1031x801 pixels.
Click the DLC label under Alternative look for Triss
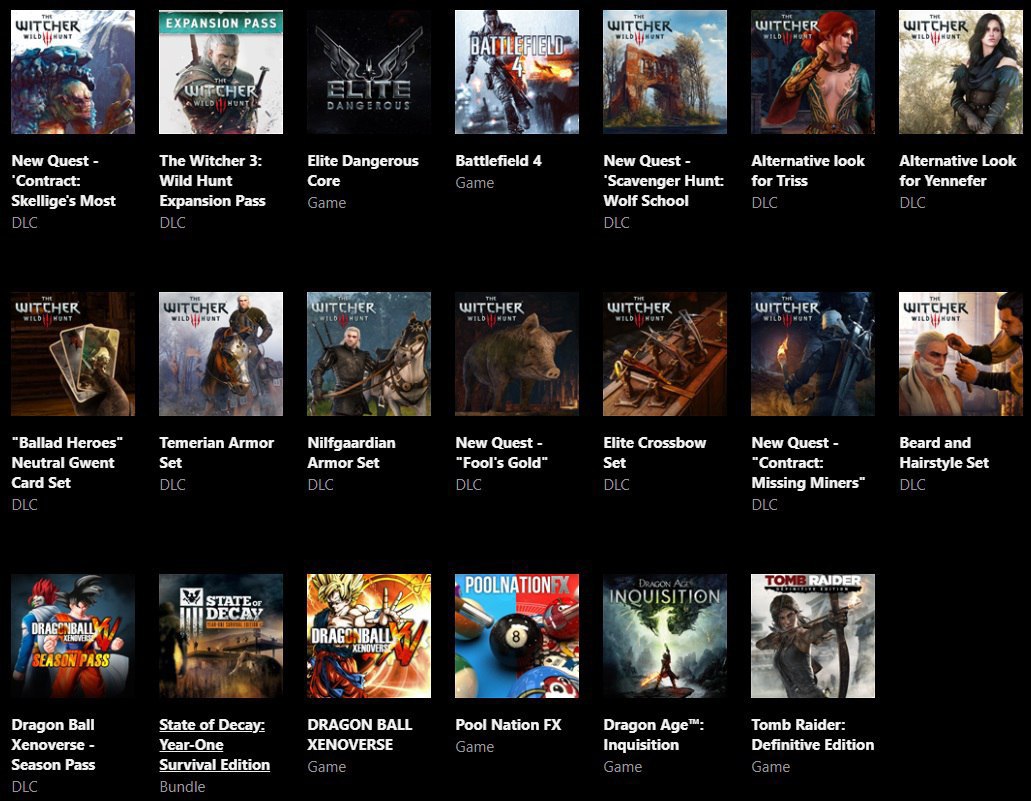(x=764, y=203)
